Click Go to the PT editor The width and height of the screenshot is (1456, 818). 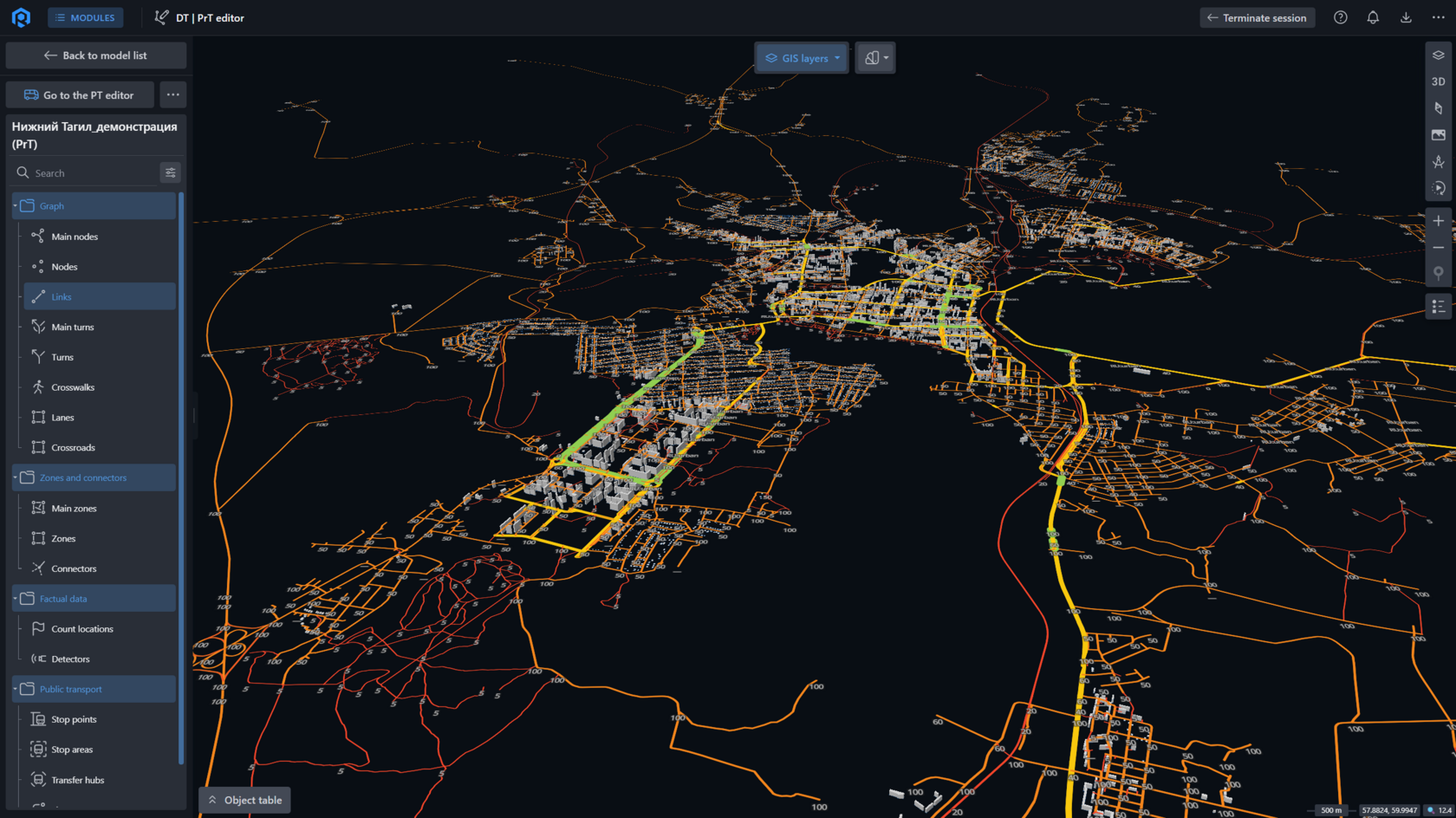pos(80,94)
